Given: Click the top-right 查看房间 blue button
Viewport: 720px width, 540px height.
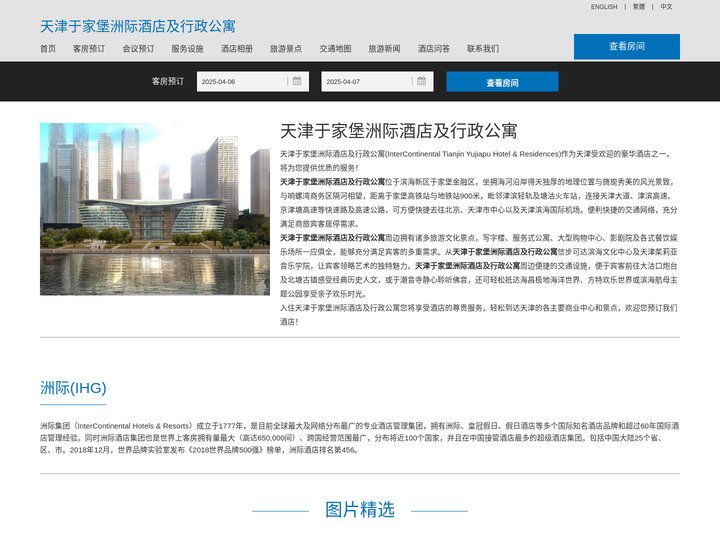Looking at the screenshot, I should [627, 46].
